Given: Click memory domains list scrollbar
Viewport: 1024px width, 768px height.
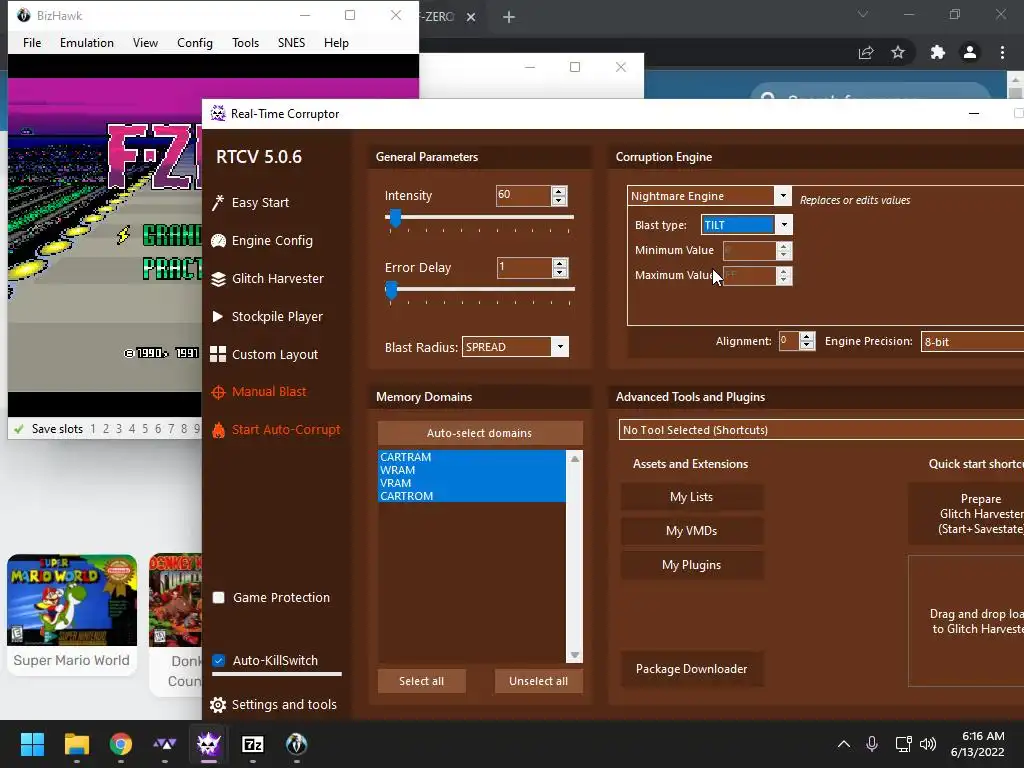Looking at the screenshot, I should [x=575, y=556].
